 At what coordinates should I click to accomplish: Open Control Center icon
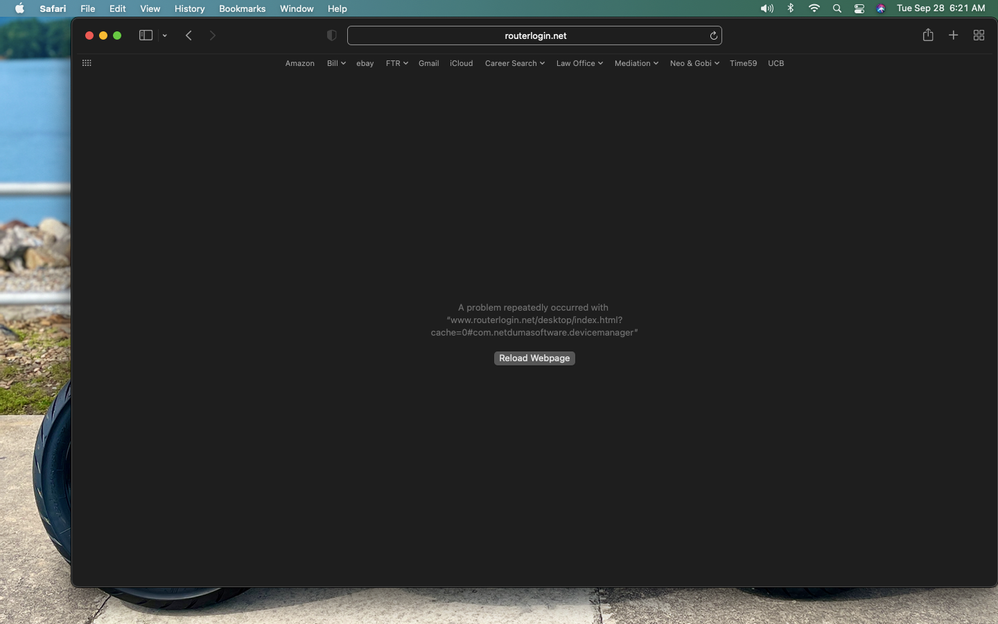859,8
